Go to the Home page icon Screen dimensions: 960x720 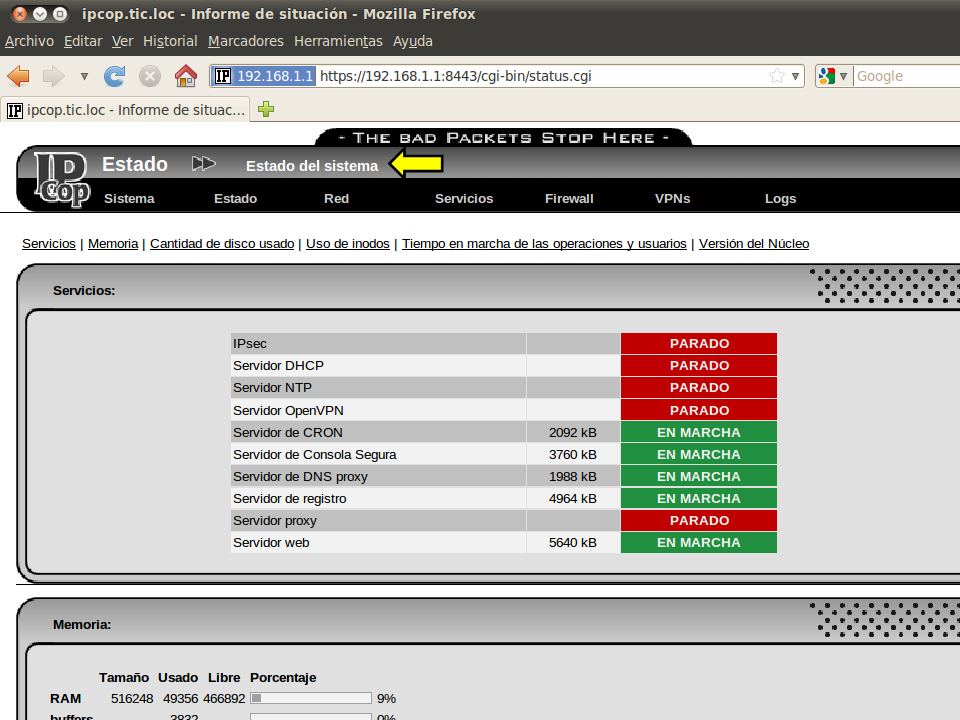pos(185,76)
